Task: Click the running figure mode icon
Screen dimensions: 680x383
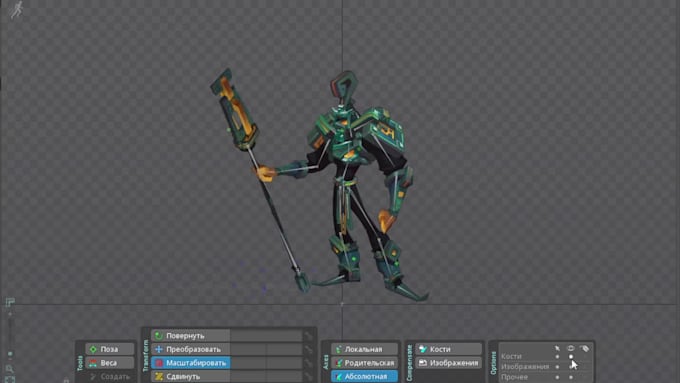Action: (16, 10)
